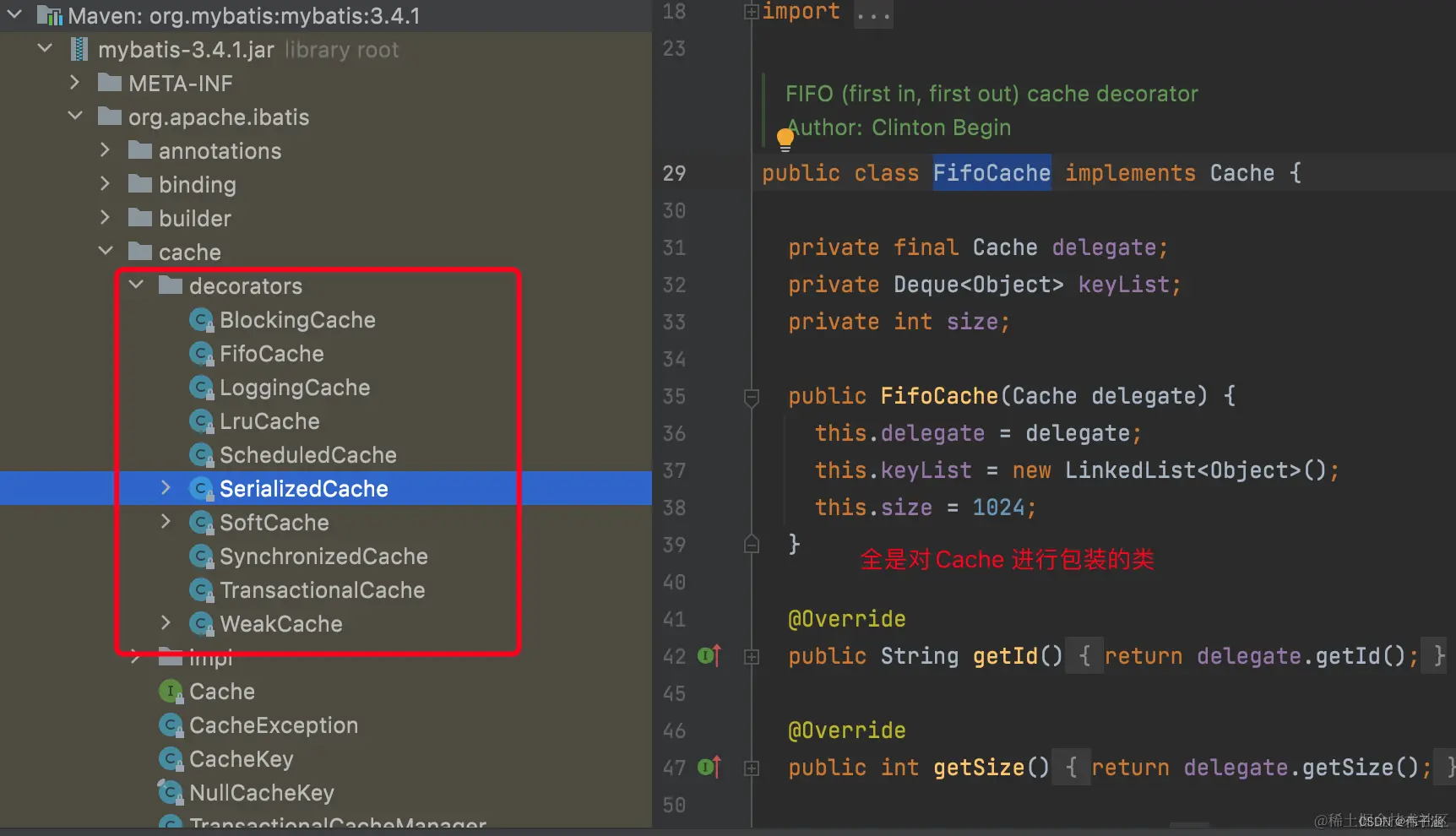1456x836 pixels.
Task: Click the Cache type after implements
Action: [x=1242, y=173]
